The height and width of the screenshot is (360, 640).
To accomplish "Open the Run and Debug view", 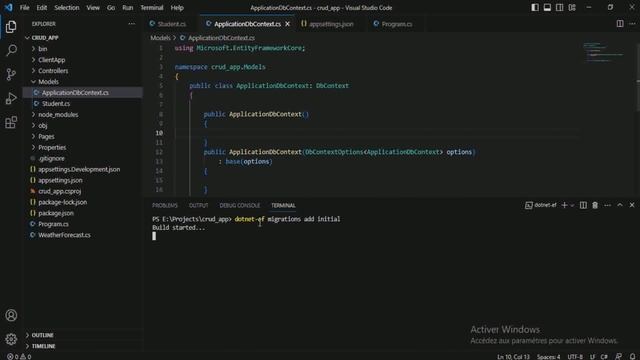I will (x=11, y=98).
